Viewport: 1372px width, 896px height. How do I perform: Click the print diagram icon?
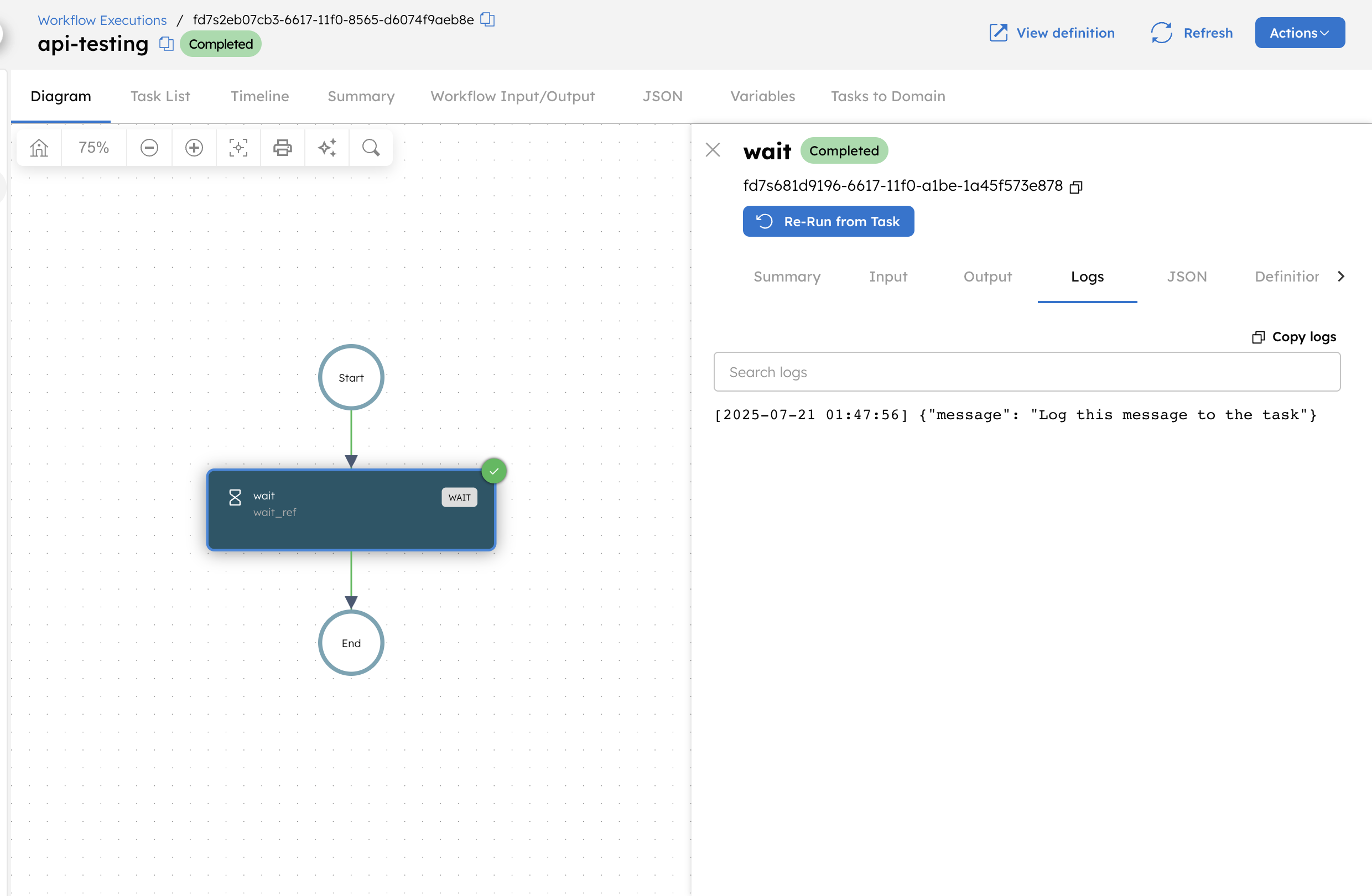[283, 148]
